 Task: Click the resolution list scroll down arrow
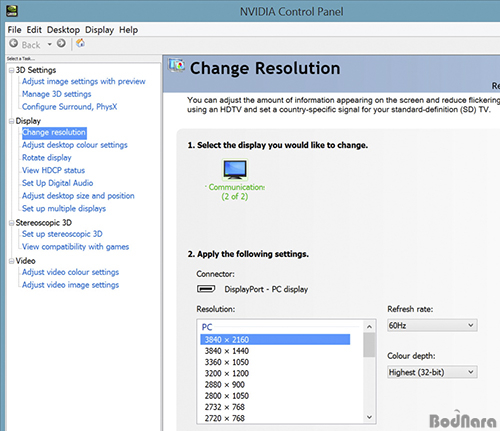[369, 417]
